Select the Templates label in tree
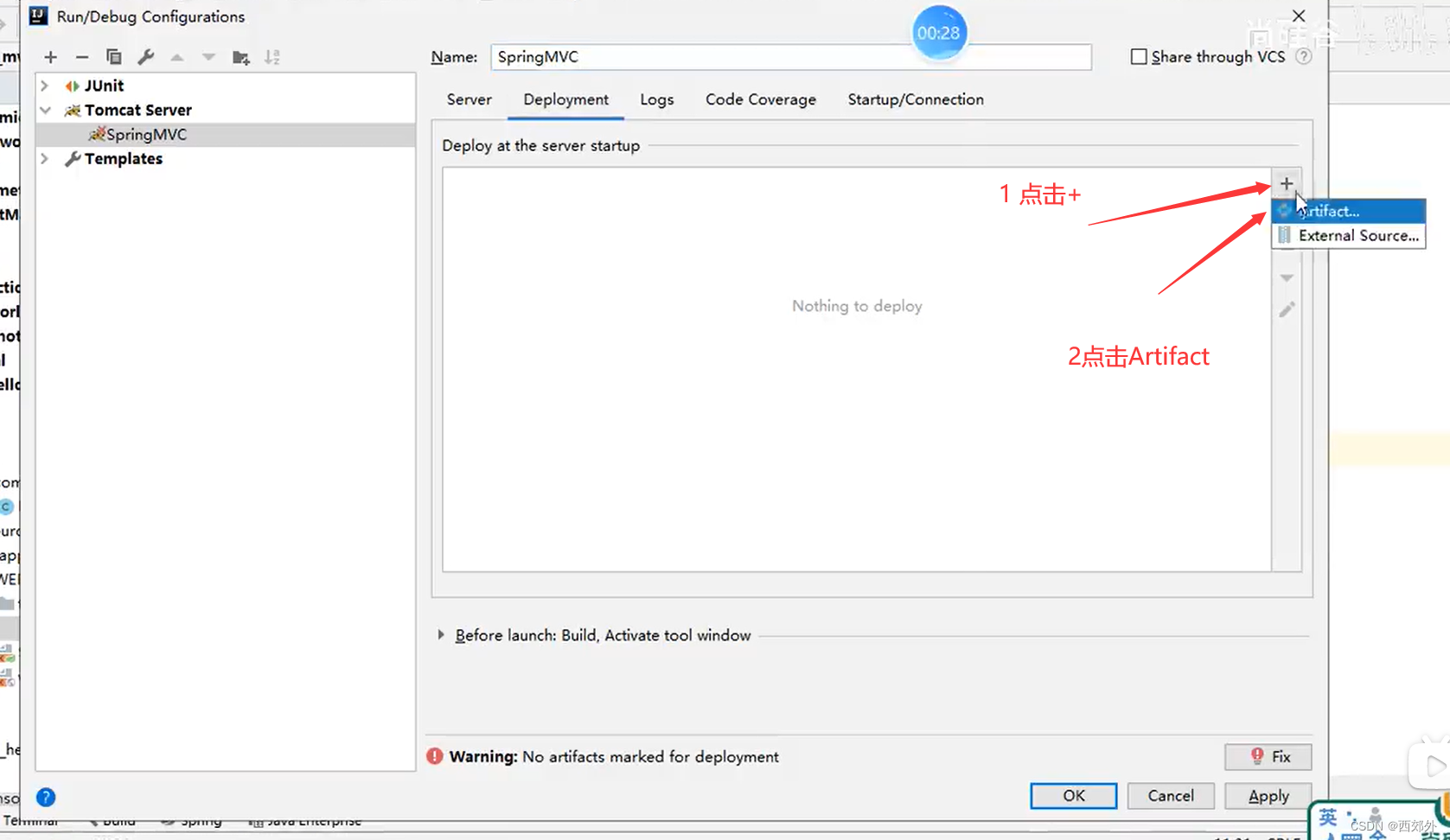1450x840 pixels. point(124,158)
